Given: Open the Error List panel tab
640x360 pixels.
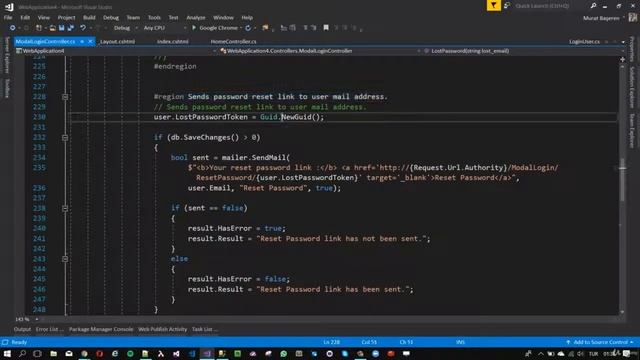Looking at the screenshot, I should [x=49, y=329].
